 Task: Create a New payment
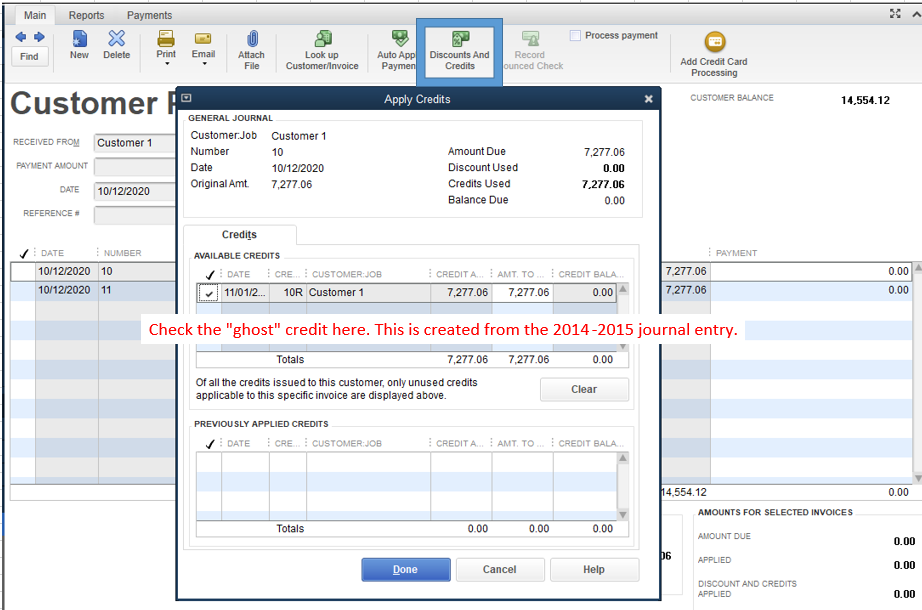click(x=79, y=45)
